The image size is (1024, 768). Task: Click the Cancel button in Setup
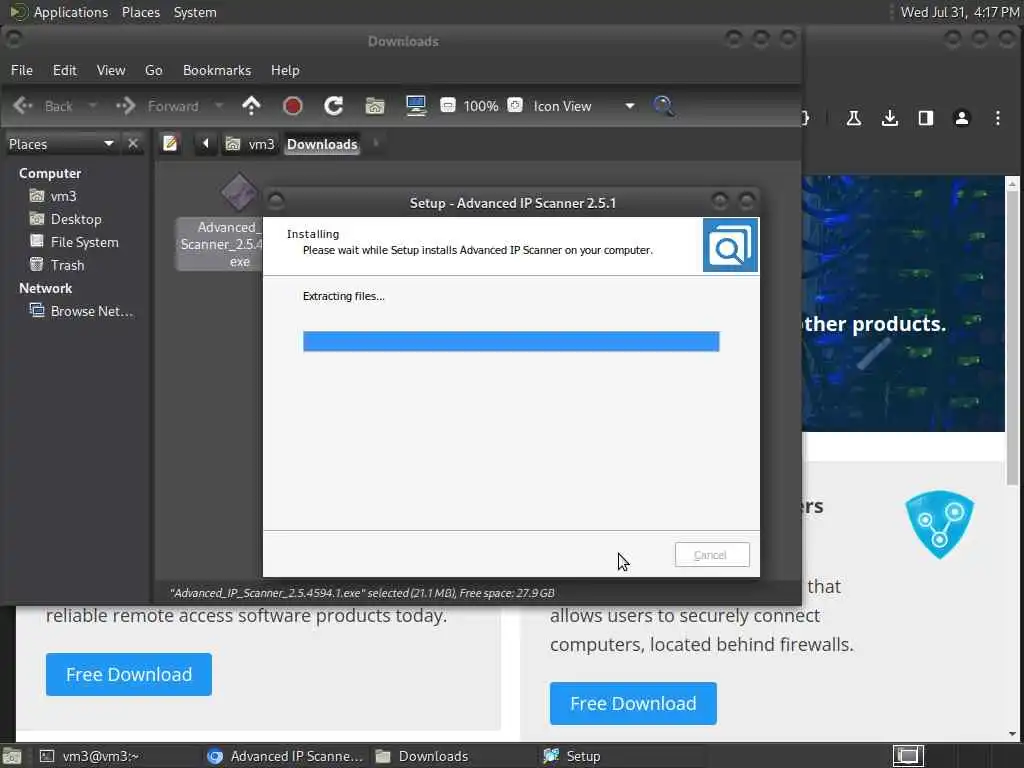(712, 554)
